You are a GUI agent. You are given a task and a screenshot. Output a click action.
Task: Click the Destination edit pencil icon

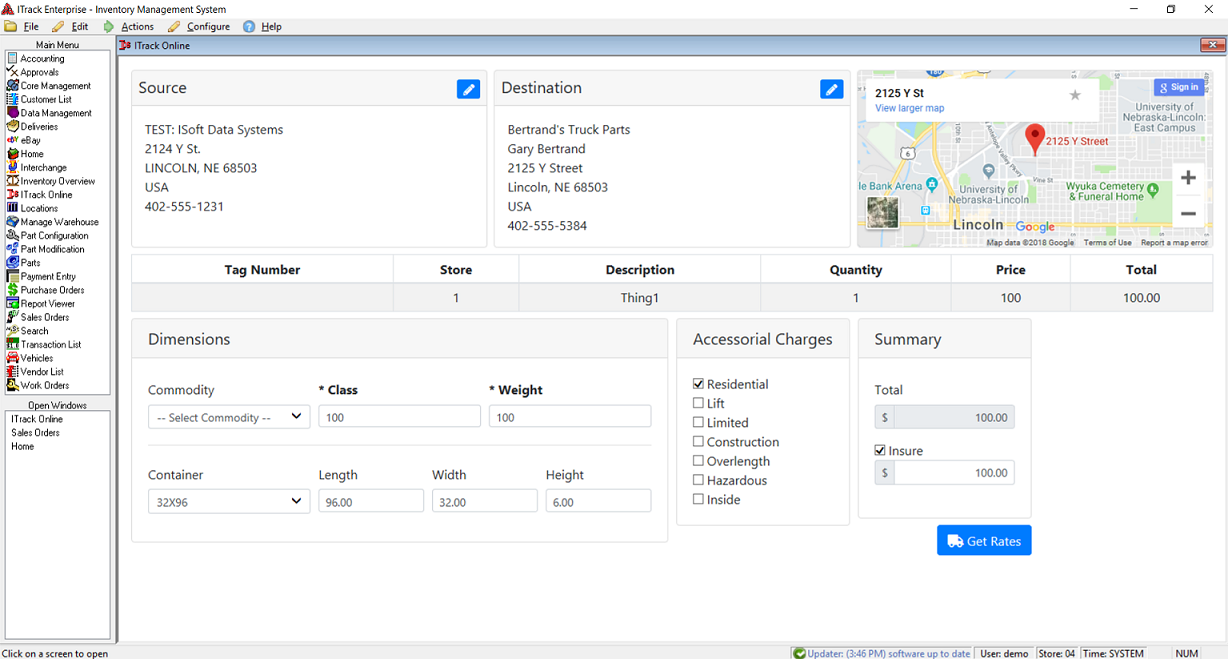[831, 89]
